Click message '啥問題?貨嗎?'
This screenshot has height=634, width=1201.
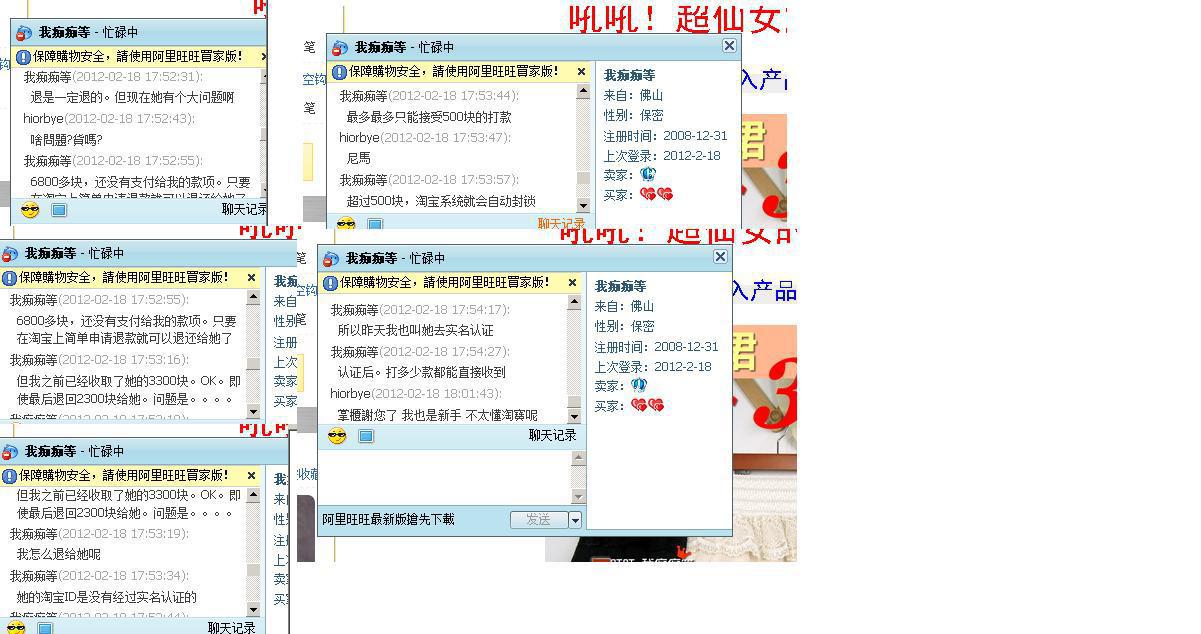(x=66, y=139)
